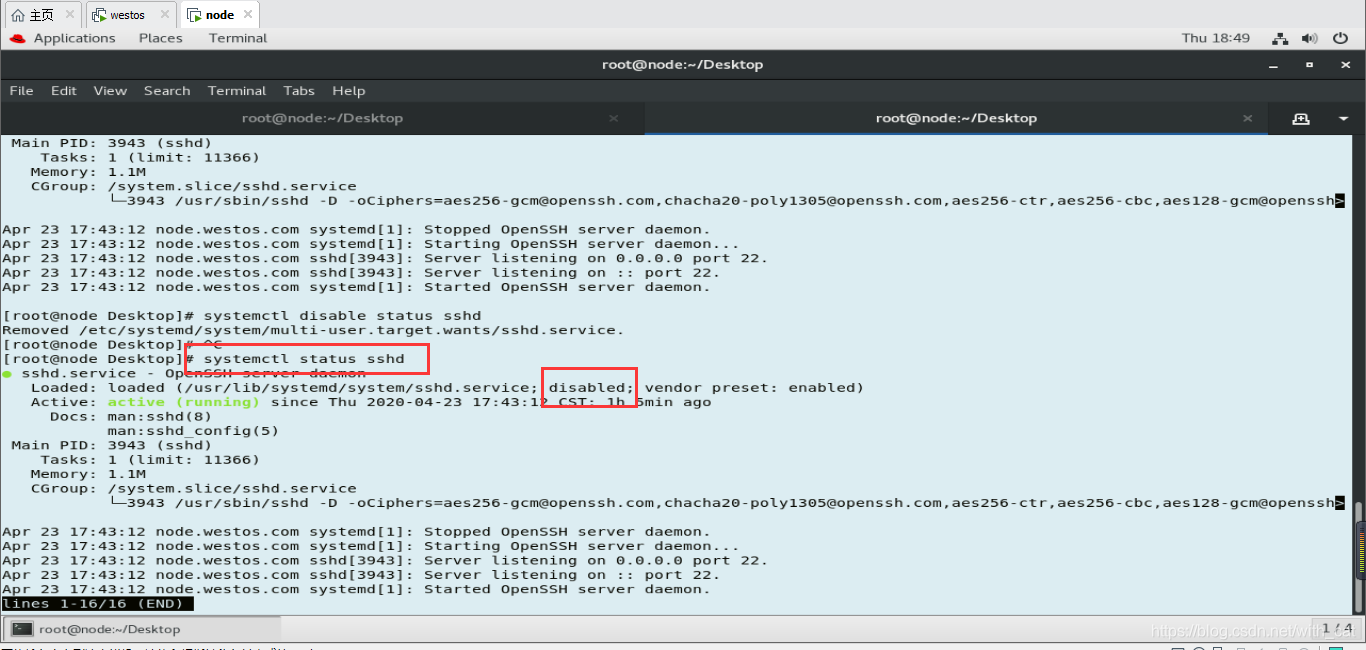This screenshot has width=1366, height=650.
Task: Switch to the 主页 home tab
Action: point(41,15)
